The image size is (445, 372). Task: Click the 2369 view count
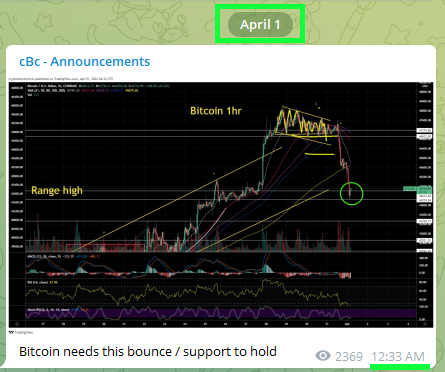[x=349, y=357]
